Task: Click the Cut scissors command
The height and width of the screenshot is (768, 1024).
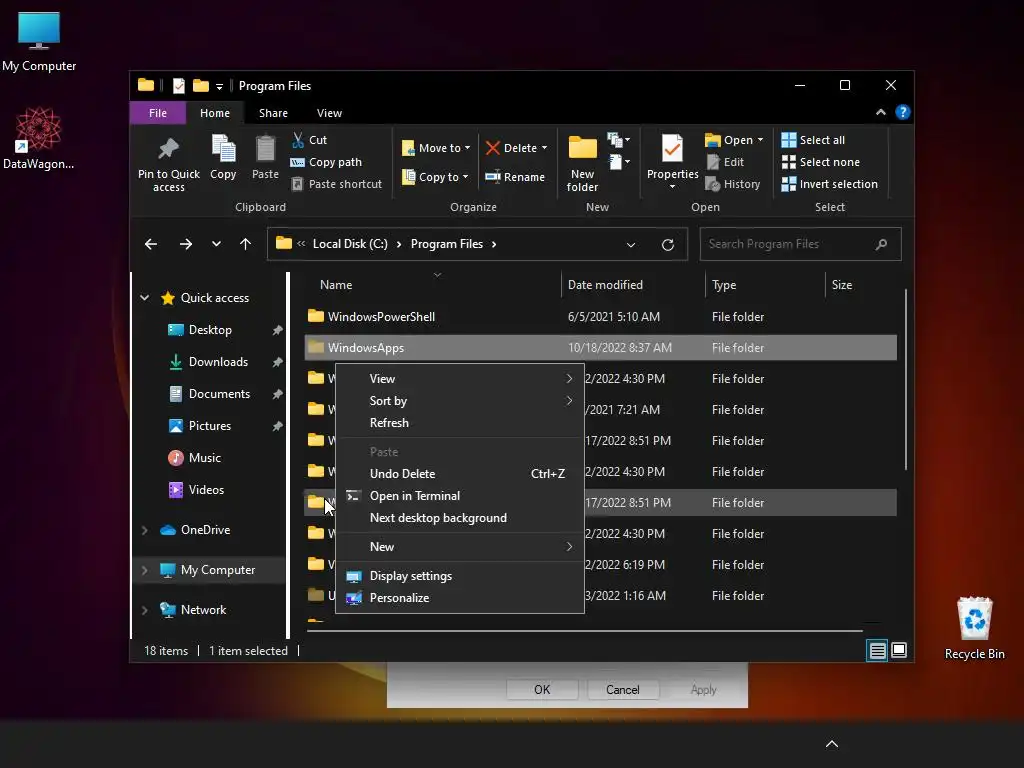Action: point(309,140)
